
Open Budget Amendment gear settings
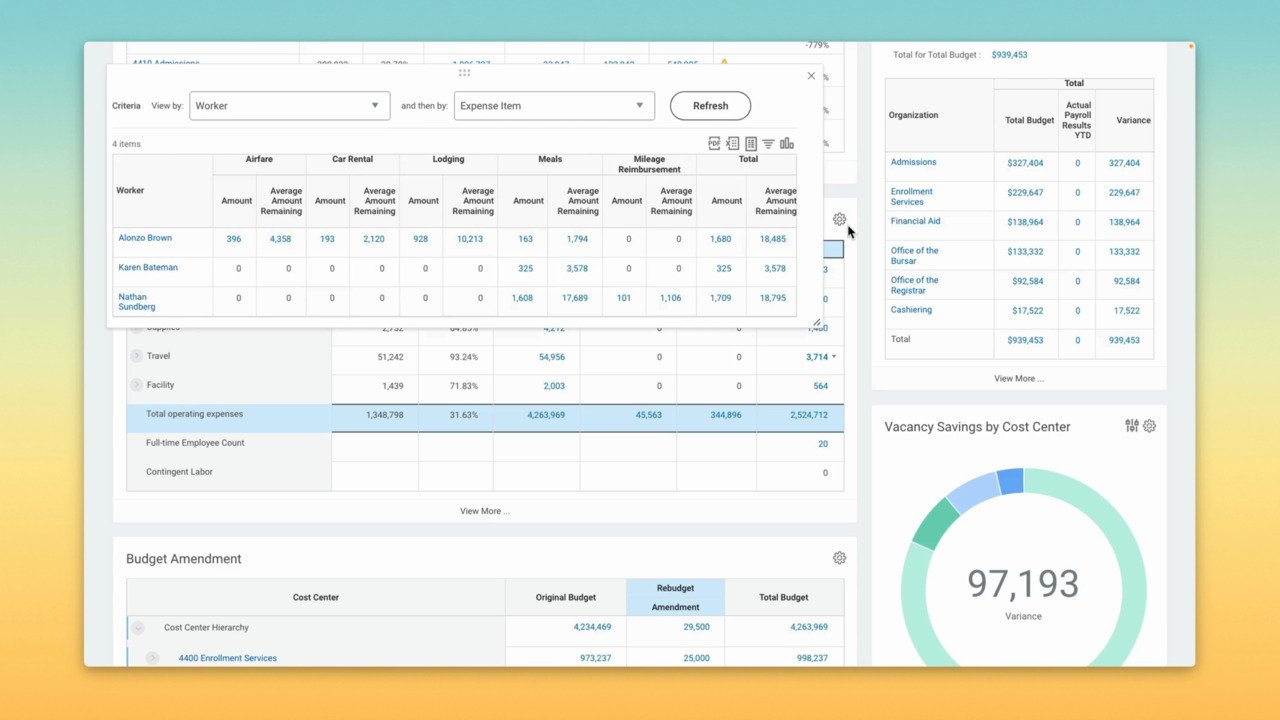click(x=839, y=558)
